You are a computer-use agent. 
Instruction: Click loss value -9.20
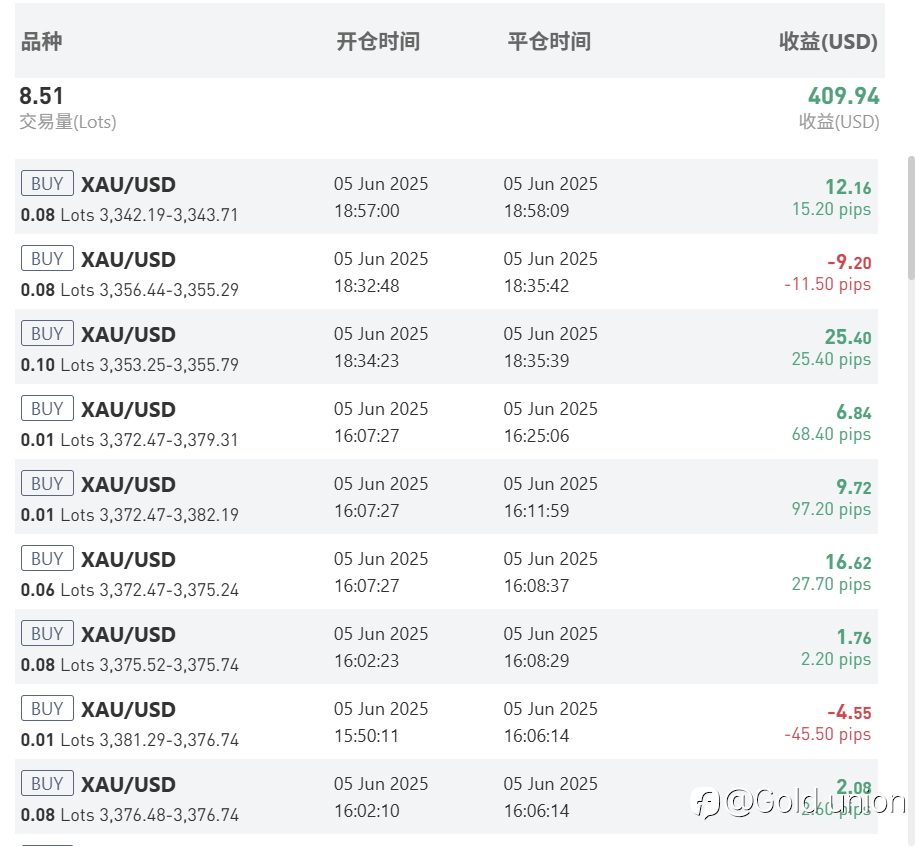[849, 263]
